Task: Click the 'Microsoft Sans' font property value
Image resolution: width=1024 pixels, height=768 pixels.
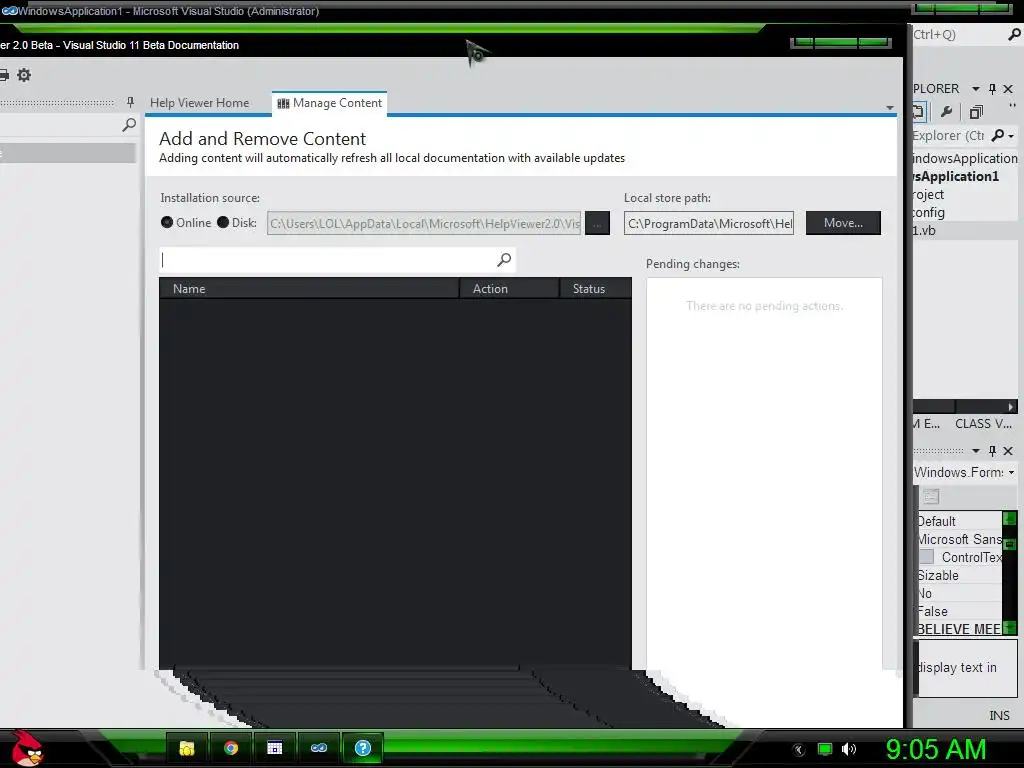Action: pyautogui.click(x=958, y=539)
